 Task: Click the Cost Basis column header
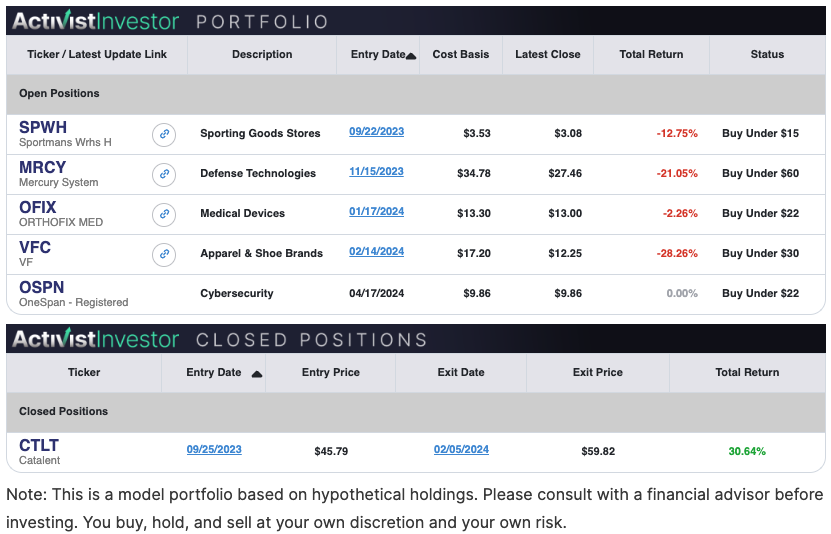click(461, 54)
